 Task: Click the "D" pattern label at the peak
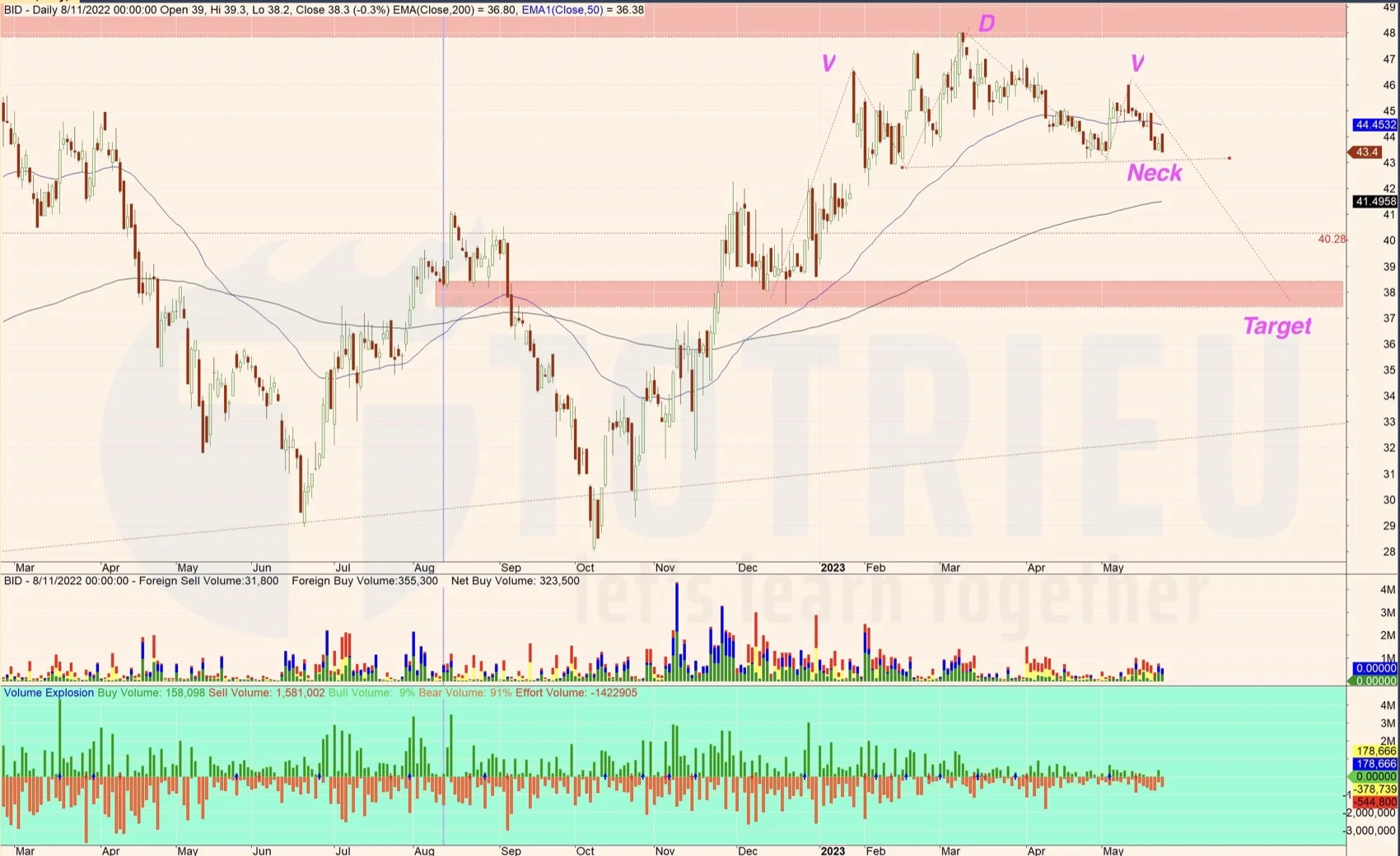point(986,24)
